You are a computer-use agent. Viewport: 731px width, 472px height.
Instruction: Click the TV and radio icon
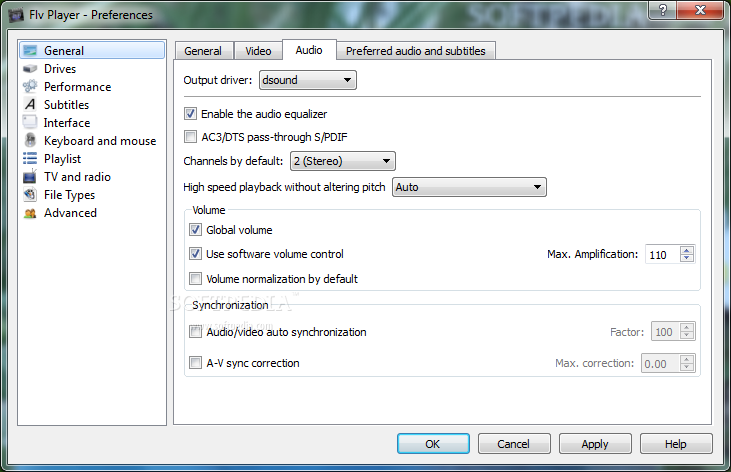coord(30,177)
